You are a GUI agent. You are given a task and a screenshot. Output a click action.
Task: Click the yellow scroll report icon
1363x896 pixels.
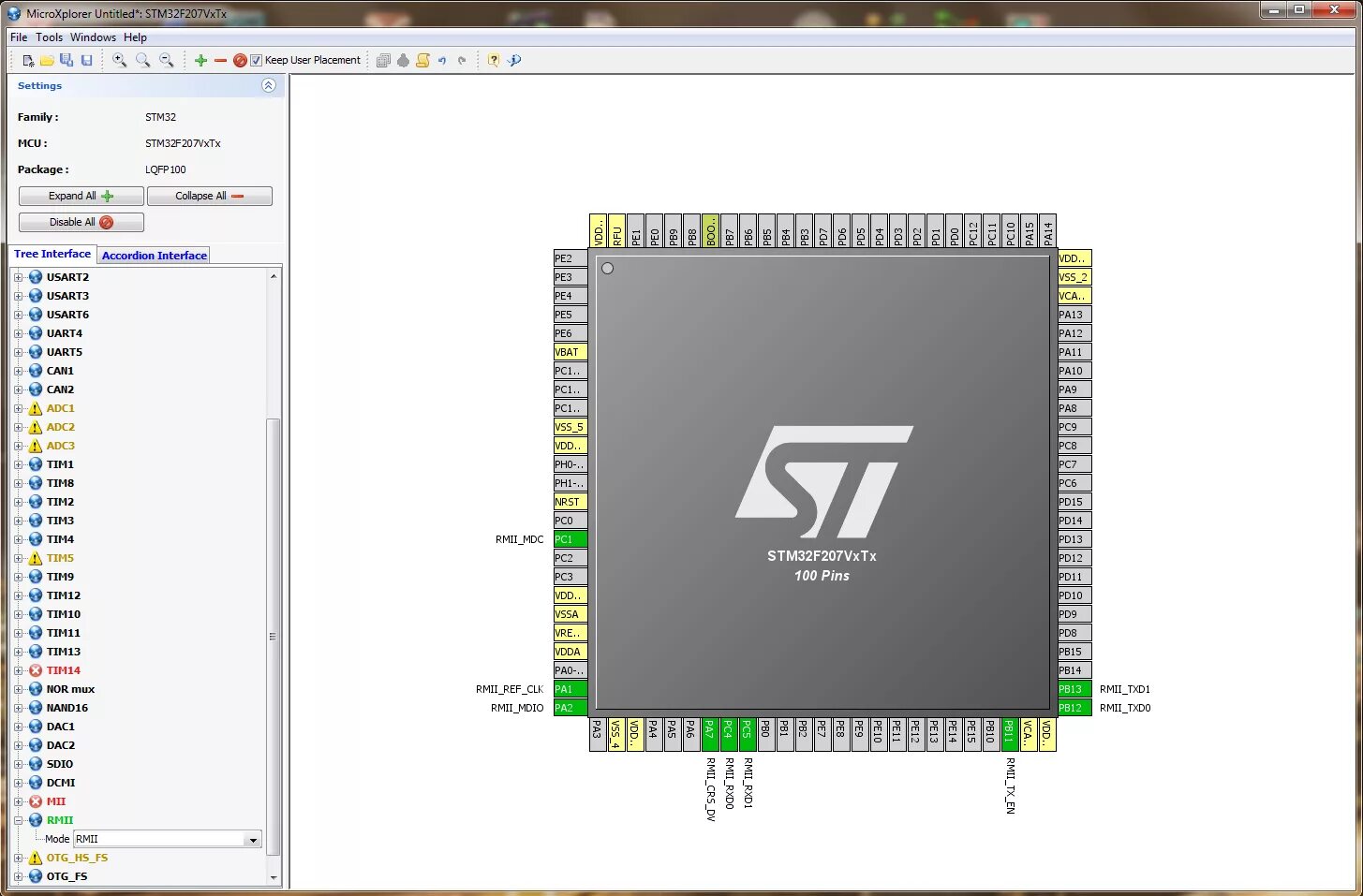pos(422,60)
